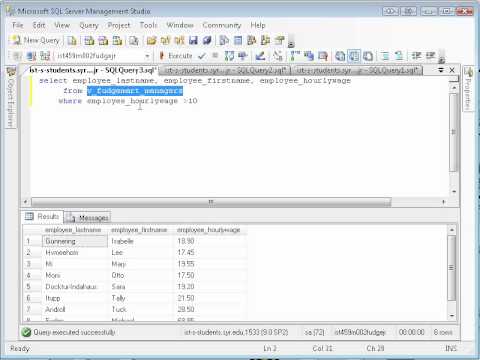Screen dimensions: 480x360
Task: Switch to the SQLQuery1.sql tab
Action: click(x=357, y=70)
